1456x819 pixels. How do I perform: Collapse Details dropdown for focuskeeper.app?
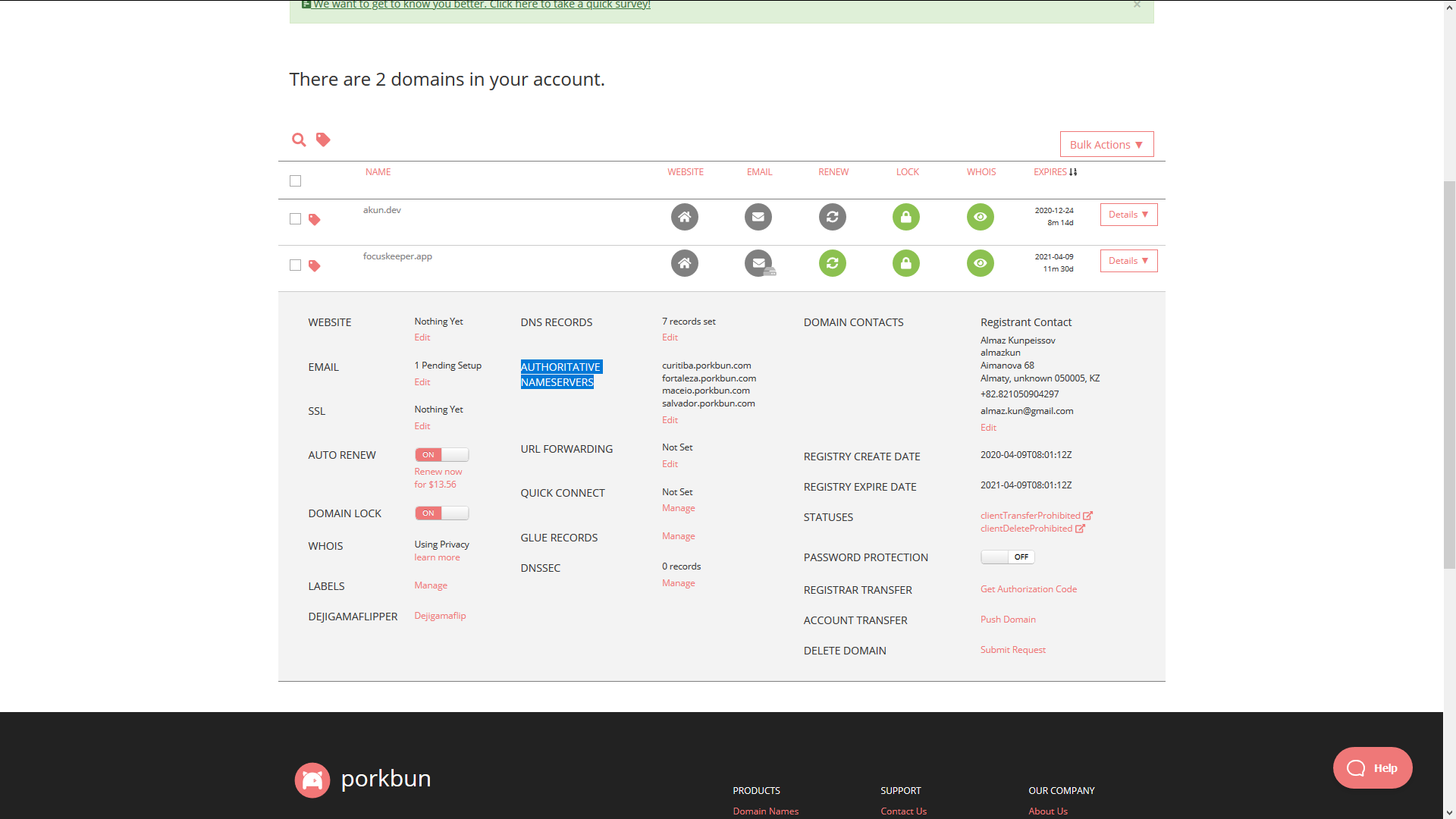tap(1128, 261)
